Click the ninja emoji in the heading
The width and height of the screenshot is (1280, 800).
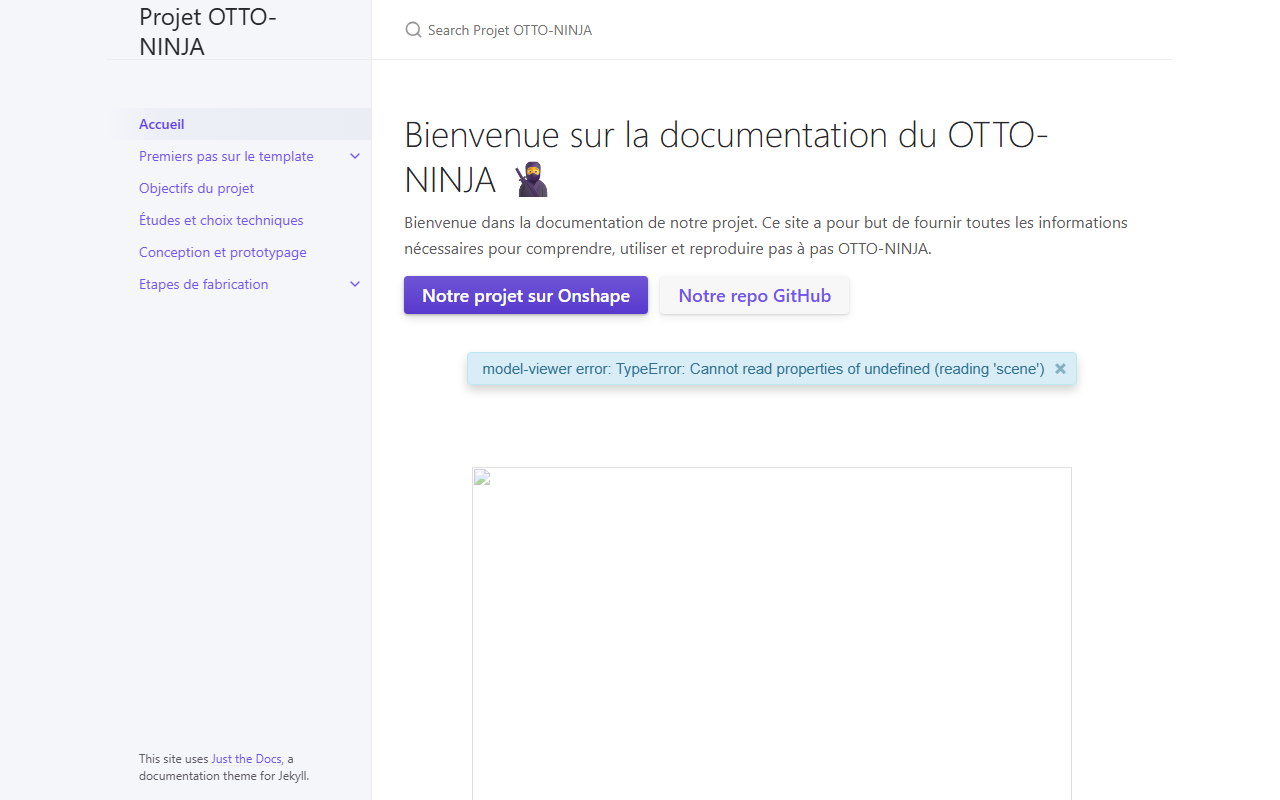[532, 180]
